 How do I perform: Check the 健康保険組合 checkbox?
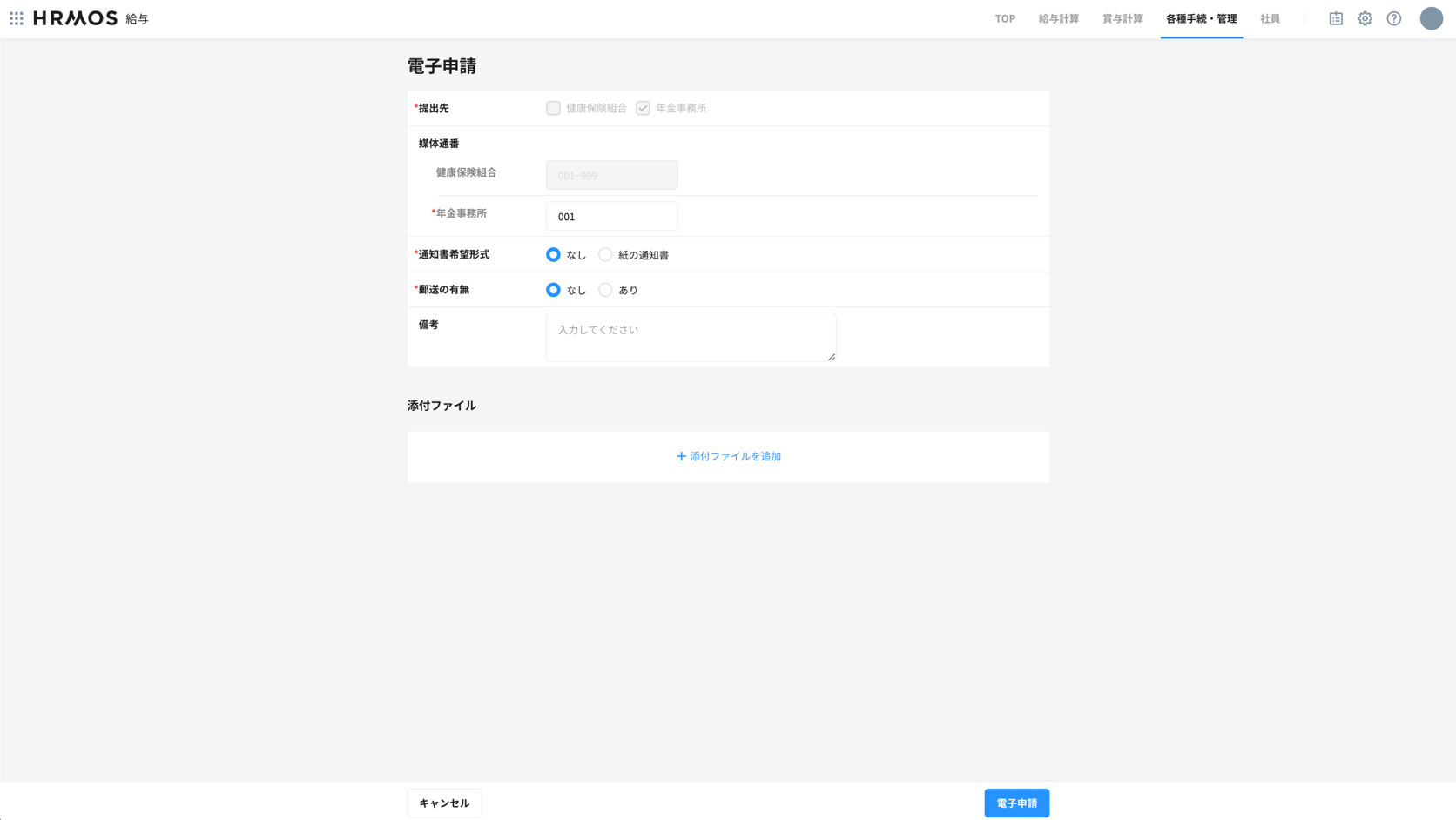pos(553,108)
